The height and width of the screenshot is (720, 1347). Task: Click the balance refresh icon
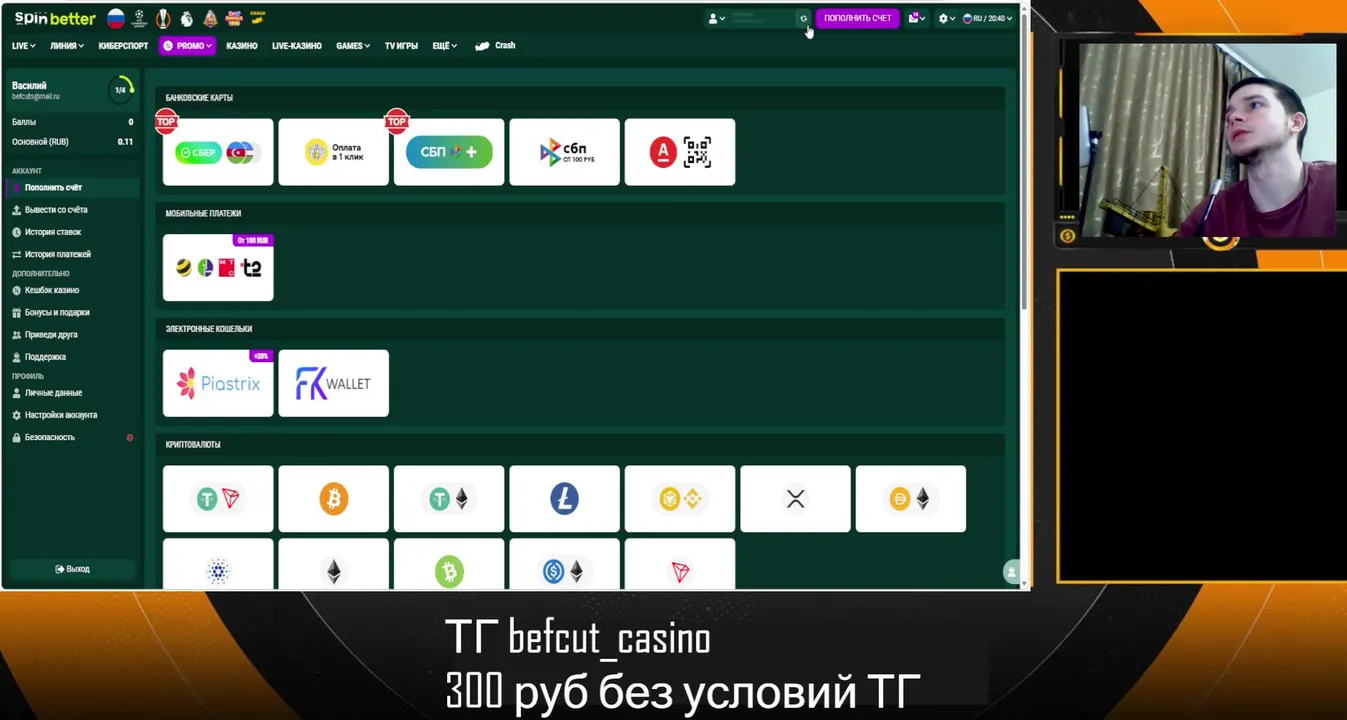(803, 18)
